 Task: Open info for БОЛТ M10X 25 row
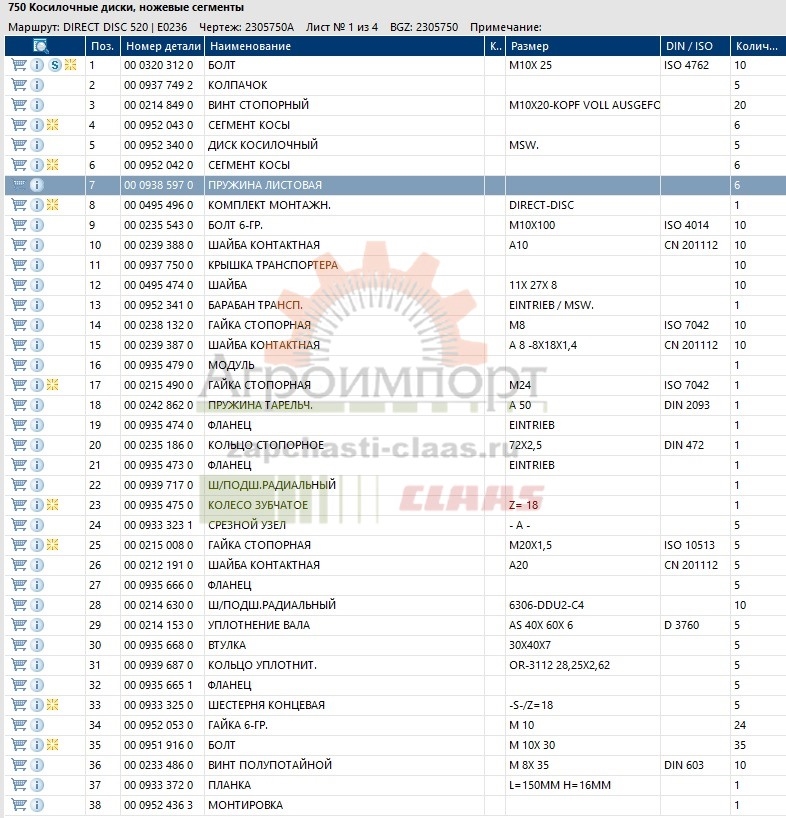tap(37, 65)
